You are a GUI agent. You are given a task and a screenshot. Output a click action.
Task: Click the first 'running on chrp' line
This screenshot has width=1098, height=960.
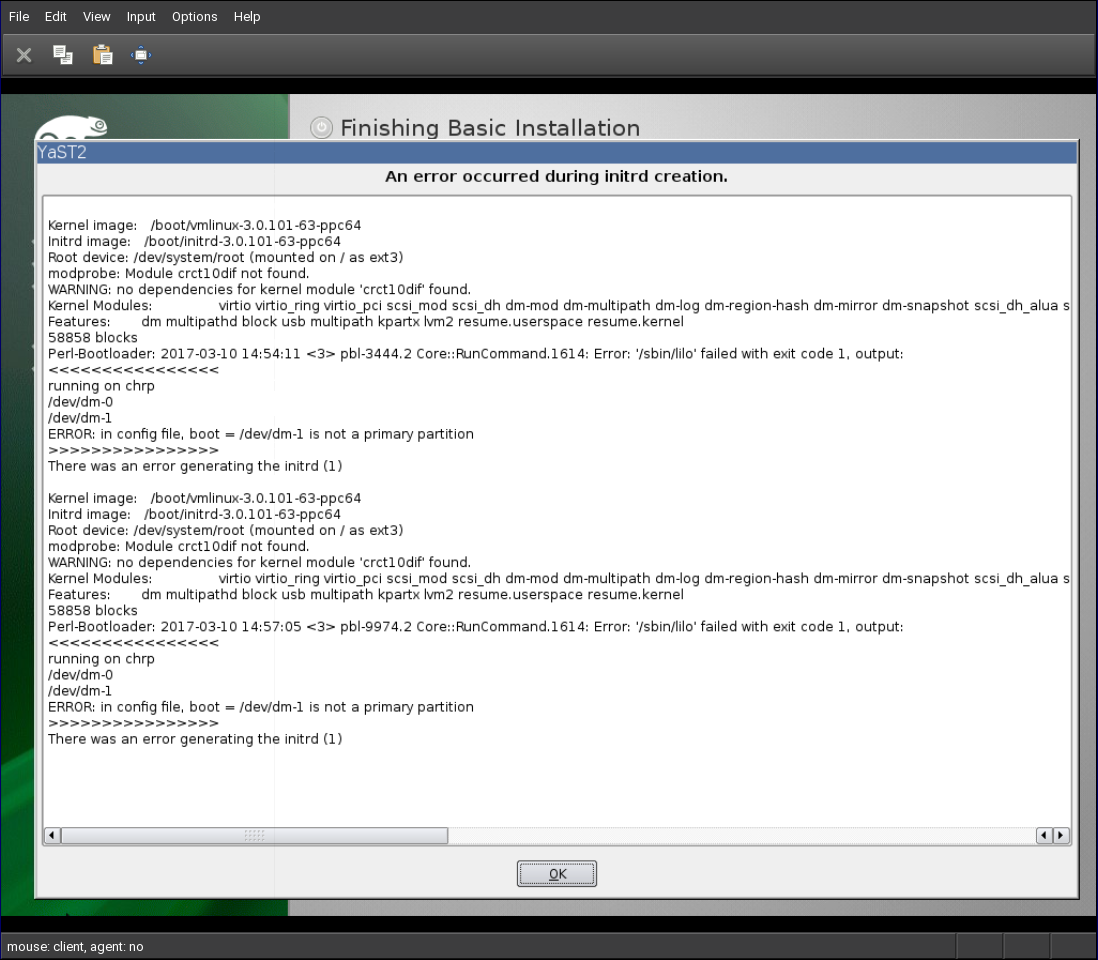click(x=101, y=387)
